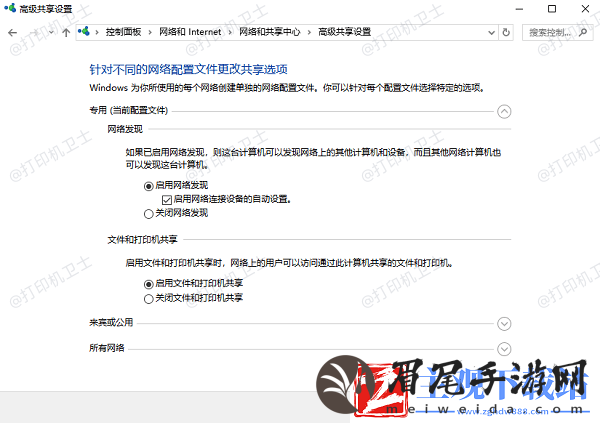600x423 pixels.
Task: Click heading 针对不同的网络配置文件更改共享选项
Action: point(188,69)
